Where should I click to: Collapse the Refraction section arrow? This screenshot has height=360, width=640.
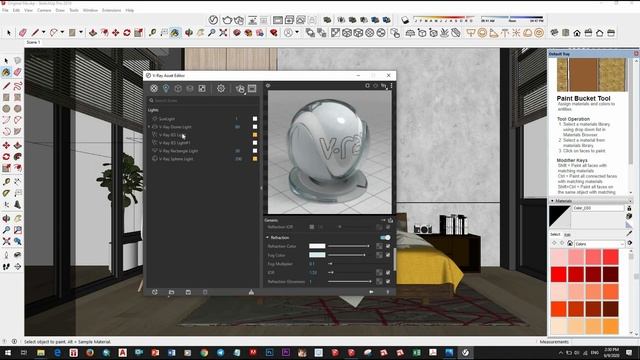coord(268,238)
